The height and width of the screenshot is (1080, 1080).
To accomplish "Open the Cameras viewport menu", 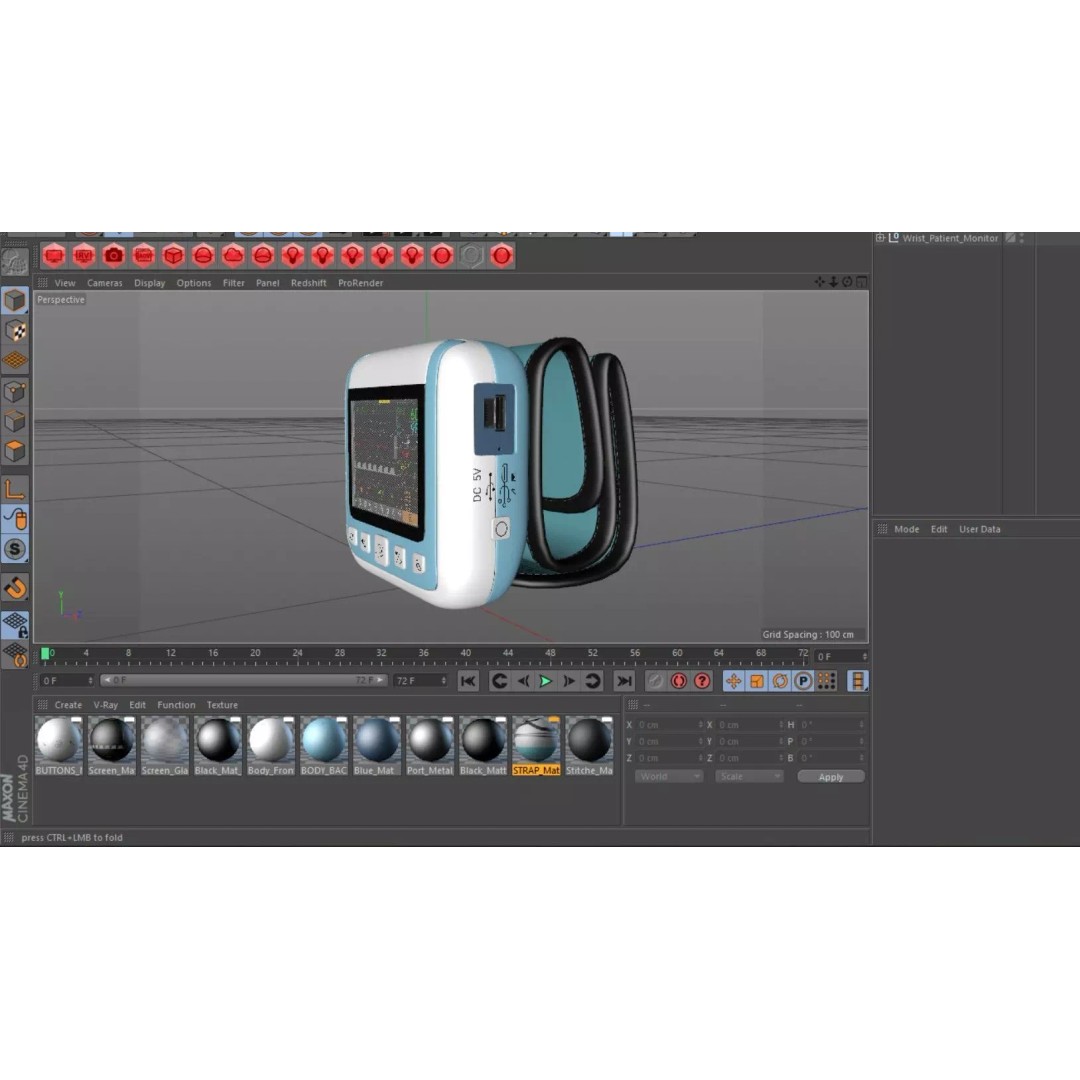I will click(104, 283).
